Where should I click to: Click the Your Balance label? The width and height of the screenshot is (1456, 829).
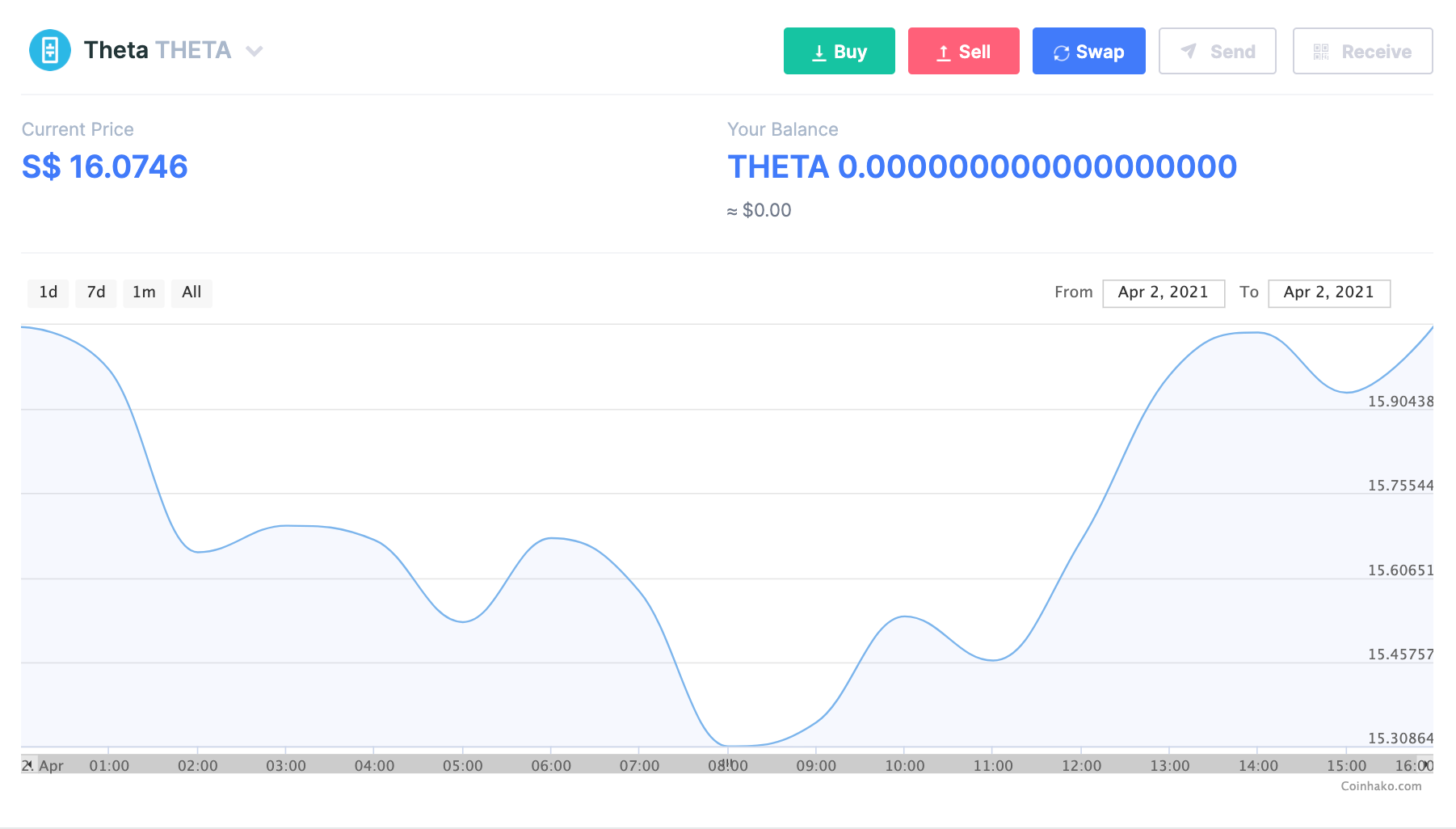click(783, 129)
